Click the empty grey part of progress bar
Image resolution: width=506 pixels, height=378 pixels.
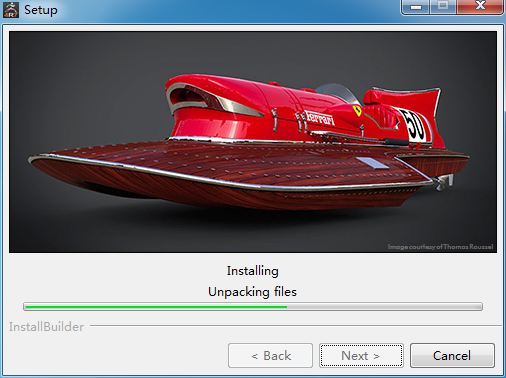pos(384,307)
